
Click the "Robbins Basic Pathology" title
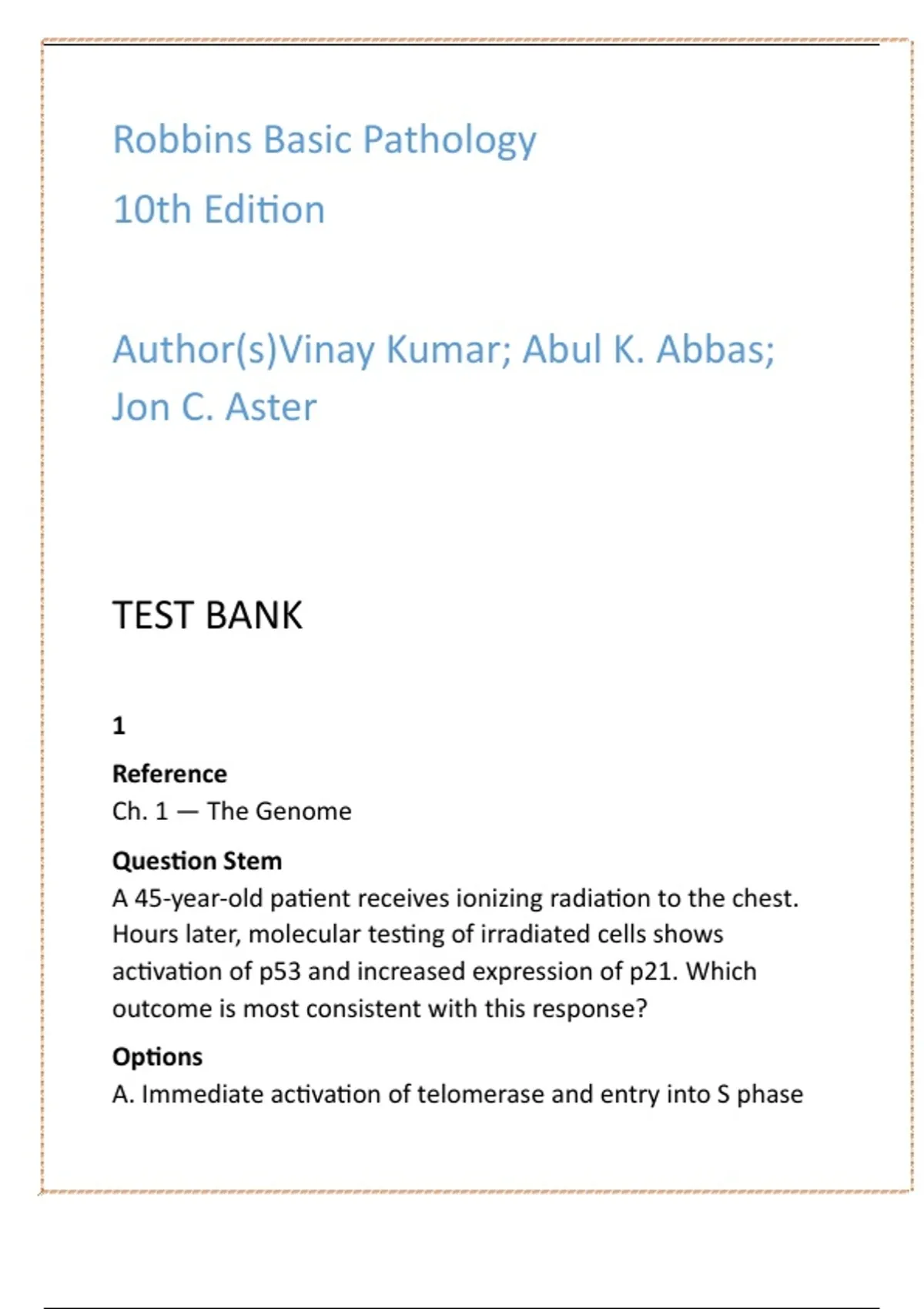(x=324, y=140)
